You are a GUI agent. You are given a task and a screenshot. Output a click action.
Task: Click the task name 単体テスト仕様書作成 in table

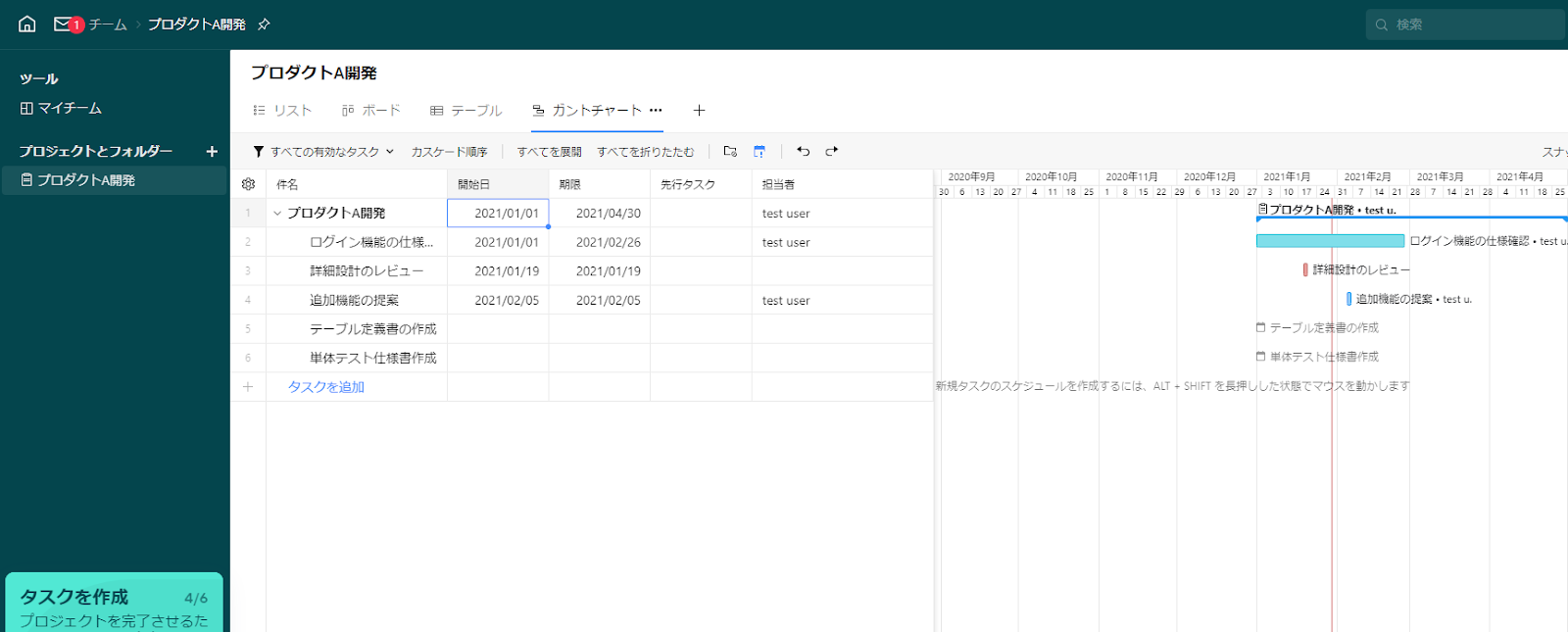coord(373,359)
